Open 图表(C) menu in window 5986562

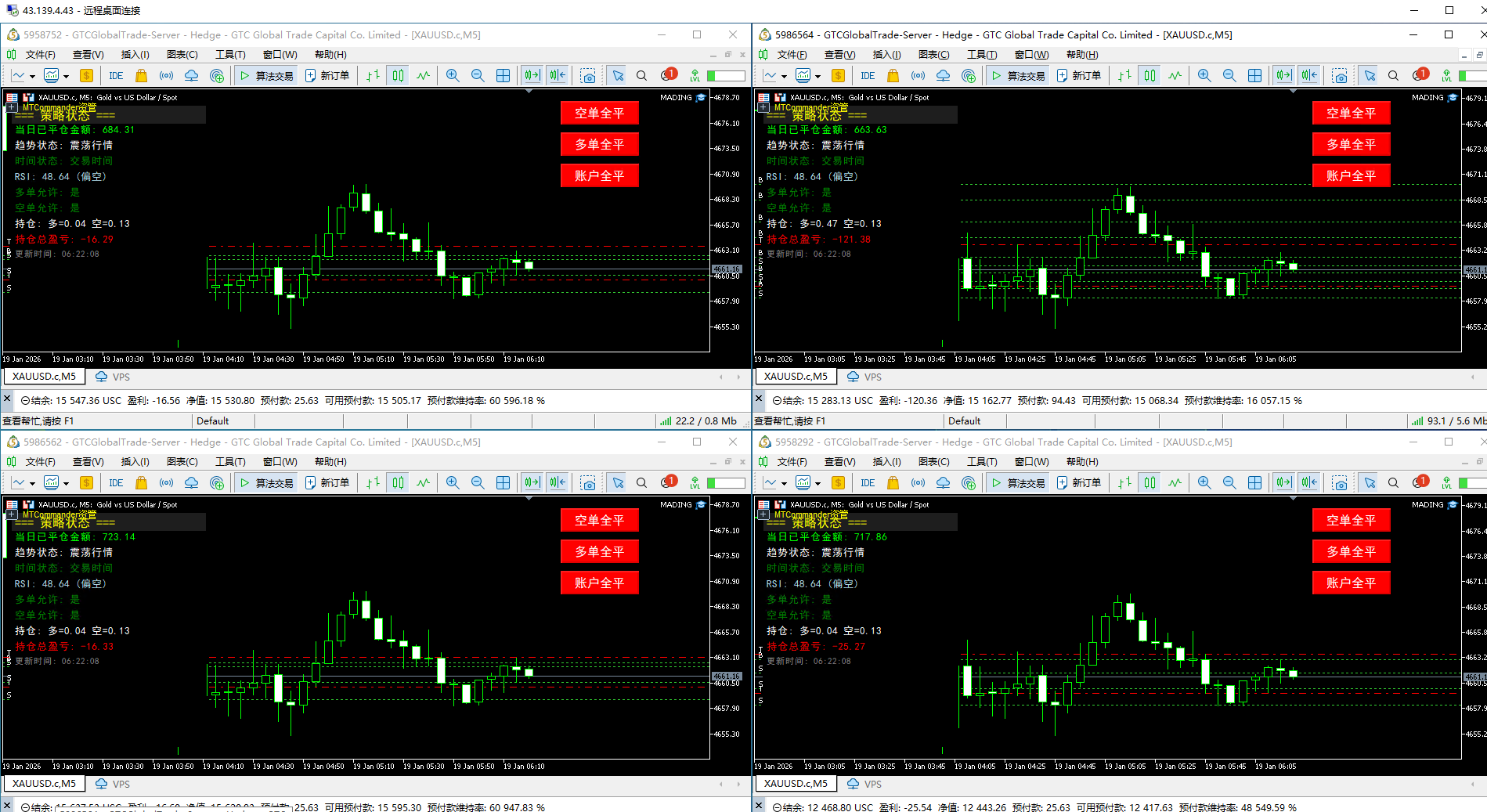point(182,462)
